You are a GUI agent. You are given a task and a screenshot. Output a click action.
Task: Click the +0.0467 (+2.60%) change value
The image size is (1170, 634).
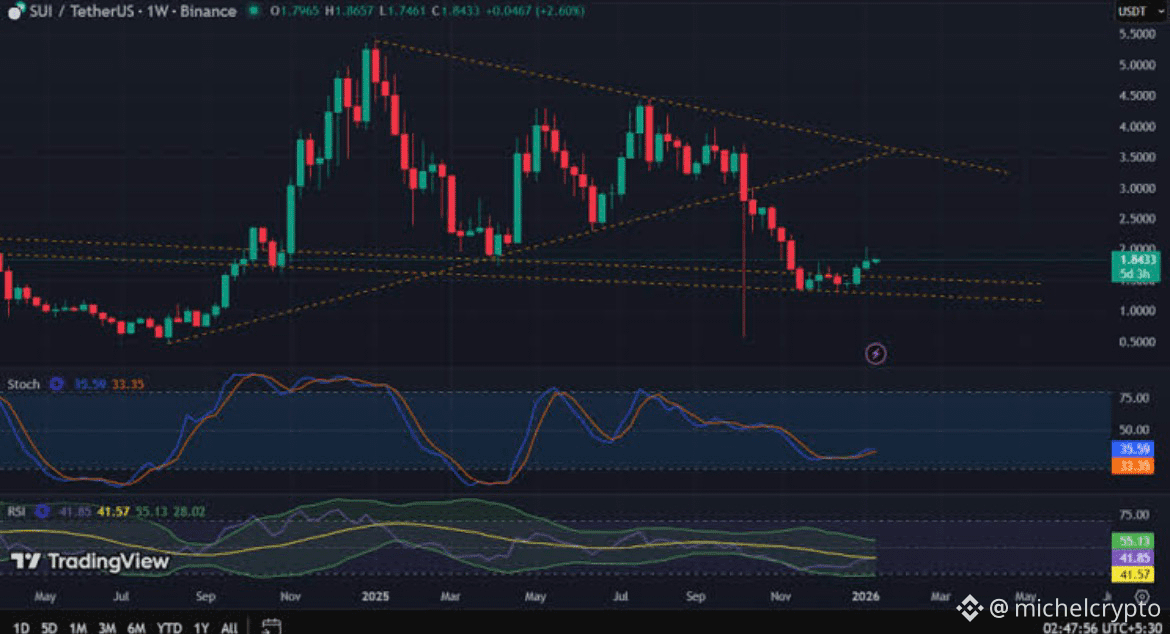coord(535,11)
